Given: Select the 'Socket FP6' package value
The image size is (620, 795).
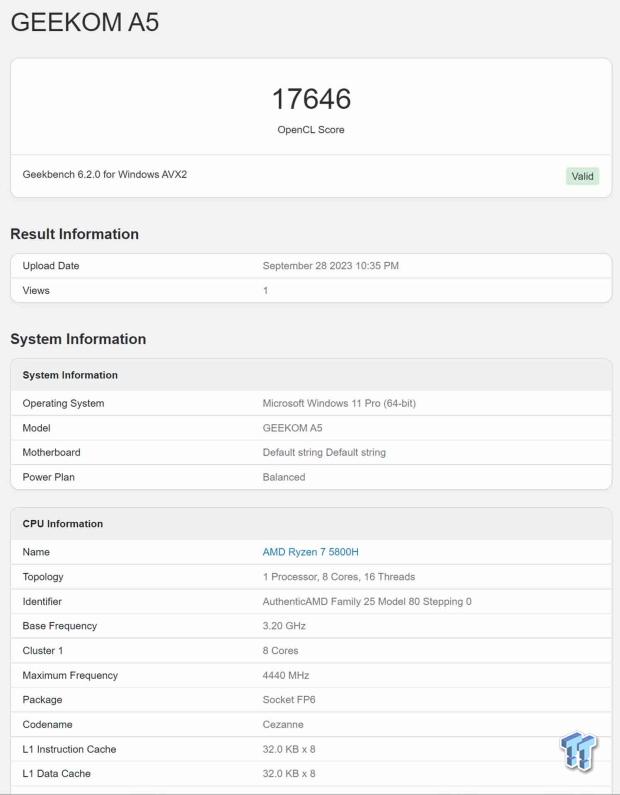Looking at the screenshot, I should tap(289, 700).
